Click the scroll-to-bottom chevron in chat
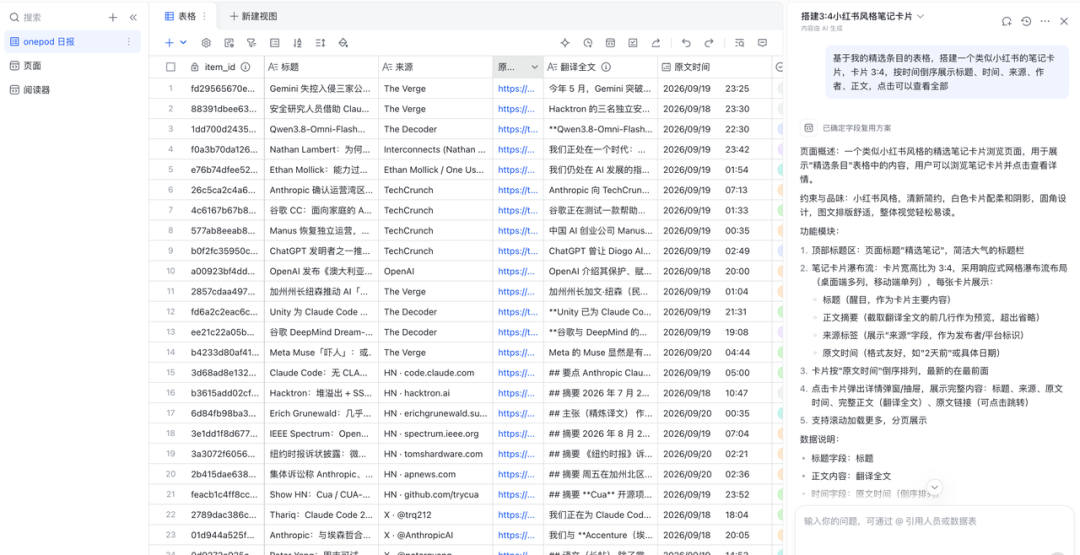1080x555 pixels. pyautogui.click(x=935, y=487)
